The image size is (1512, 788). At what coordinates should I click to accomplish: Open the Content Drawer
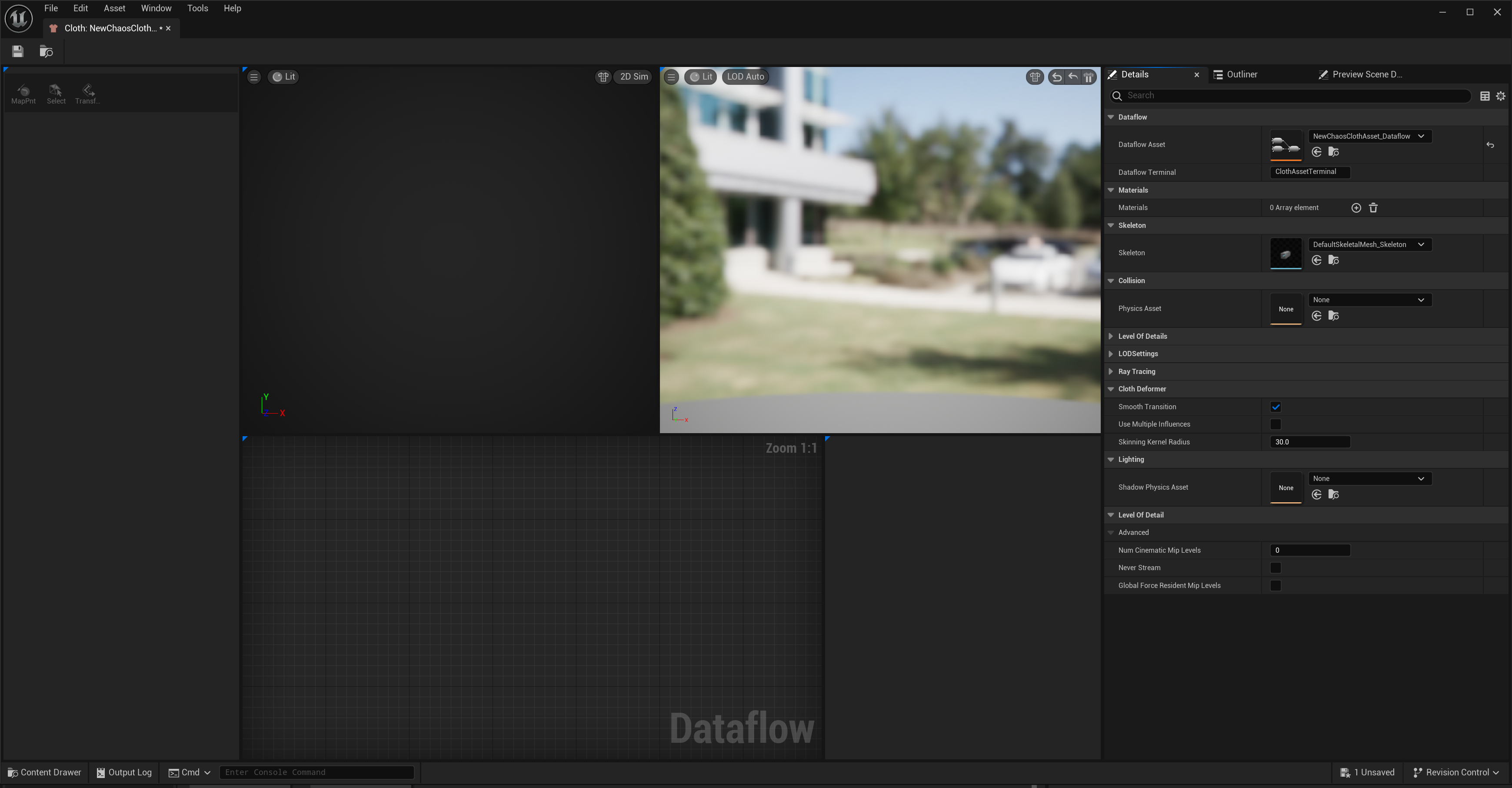tap(45, 772)
